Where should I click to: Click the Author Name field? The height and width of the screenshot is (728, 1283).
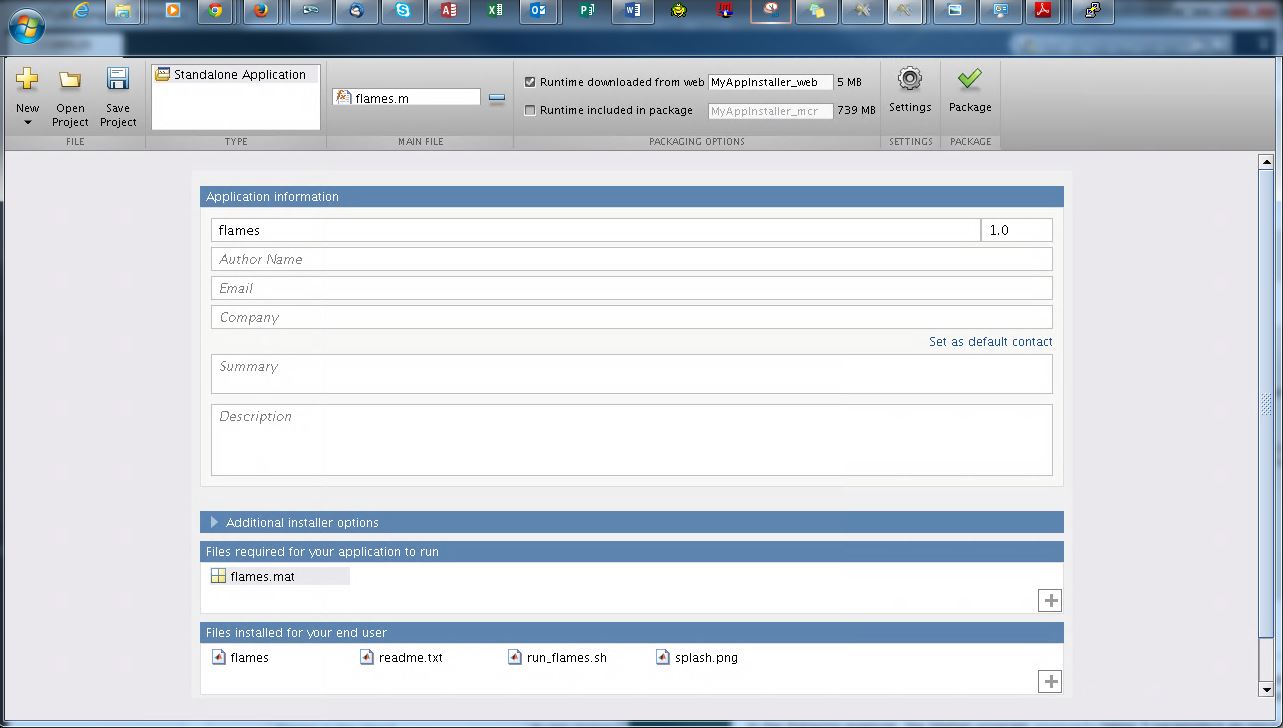pos(631,259)
